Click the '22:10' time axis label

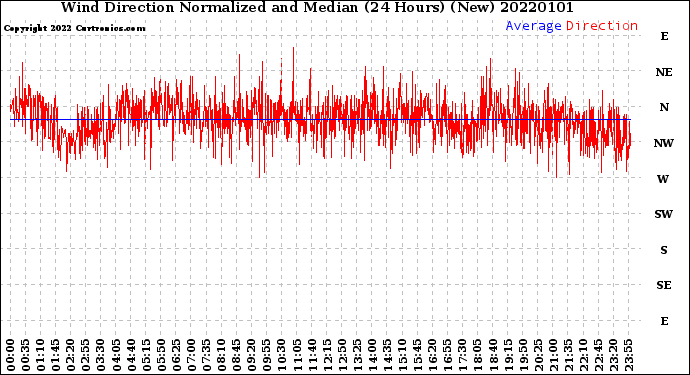point(583,355)
